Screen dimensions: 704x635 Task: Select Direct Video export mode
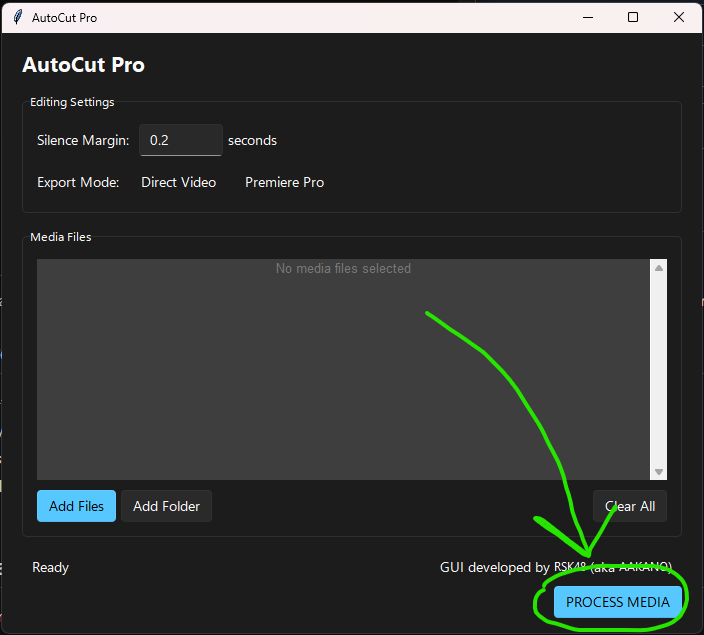click(x=179, y=182)
